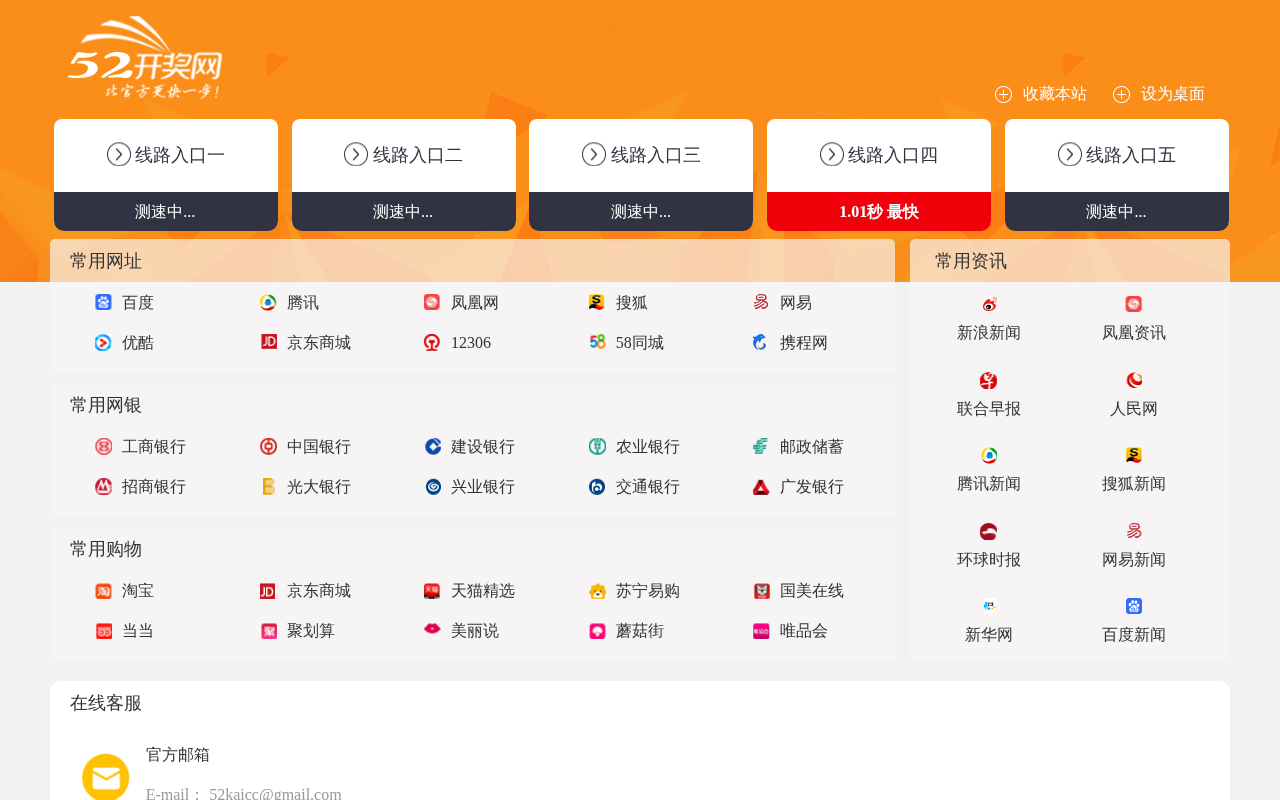Open 线路入口五 line entry
Viewport: 1280px width, 800px height.
coord(1117,155)
